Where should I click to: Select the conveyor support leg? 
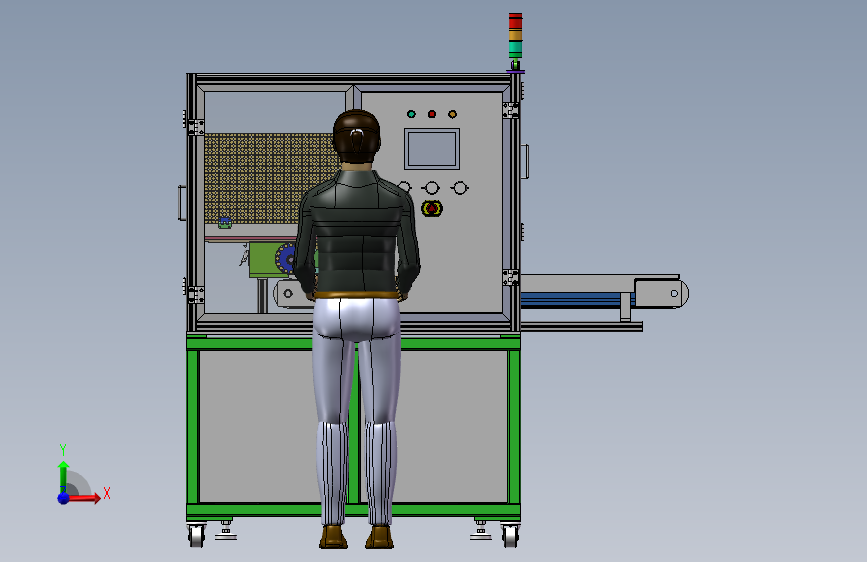coord(625,306)
